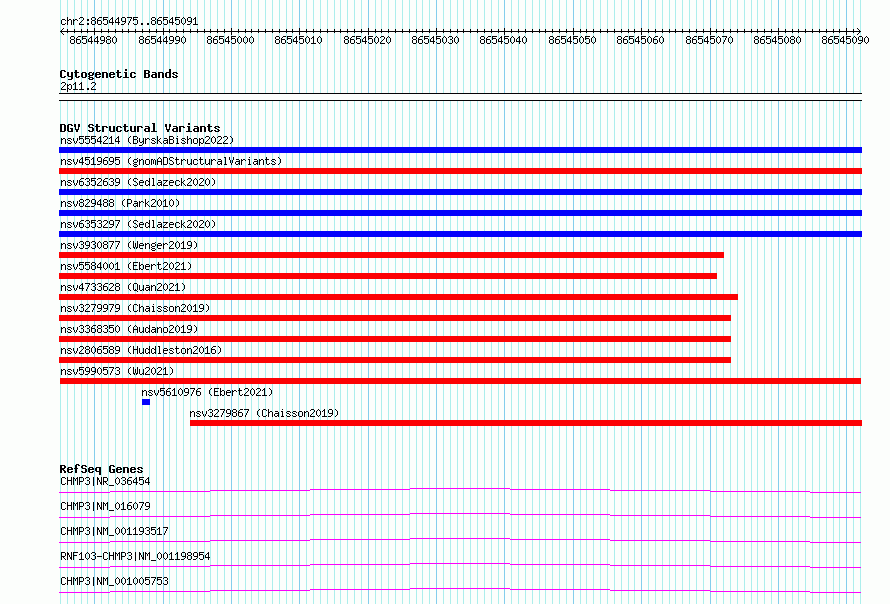Viewport: 890px width, 604px height.
Task: Open the CHMP3|NM_001005753 transcript label
Action: (x=114, y=581)
